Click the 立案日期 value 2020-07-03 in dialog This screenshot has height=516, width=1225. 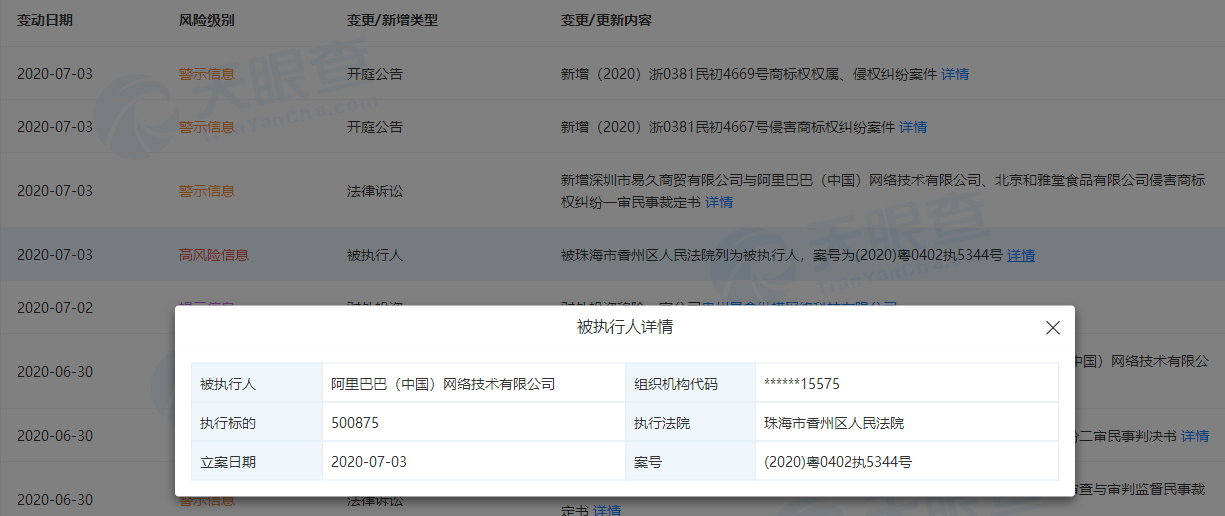369,462
